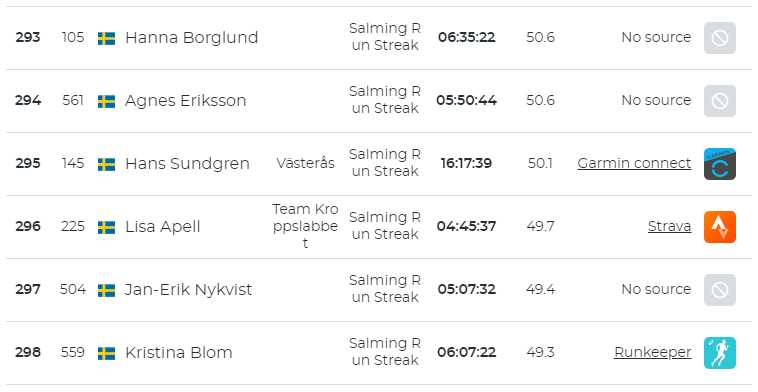Click the time 16:17:39 in row 295
This screenshot has width=758, height=392.
[466, 163]
